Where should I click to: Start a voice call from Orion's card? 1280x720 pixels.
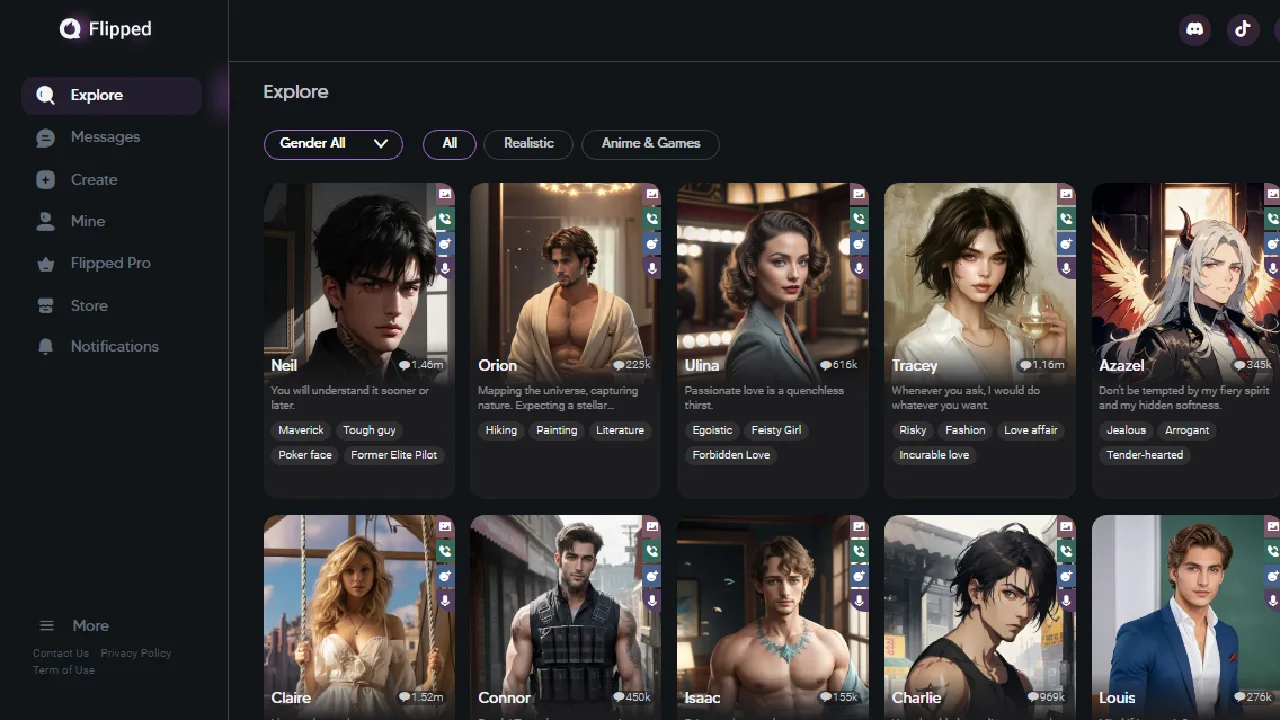(x=652, y=218)
